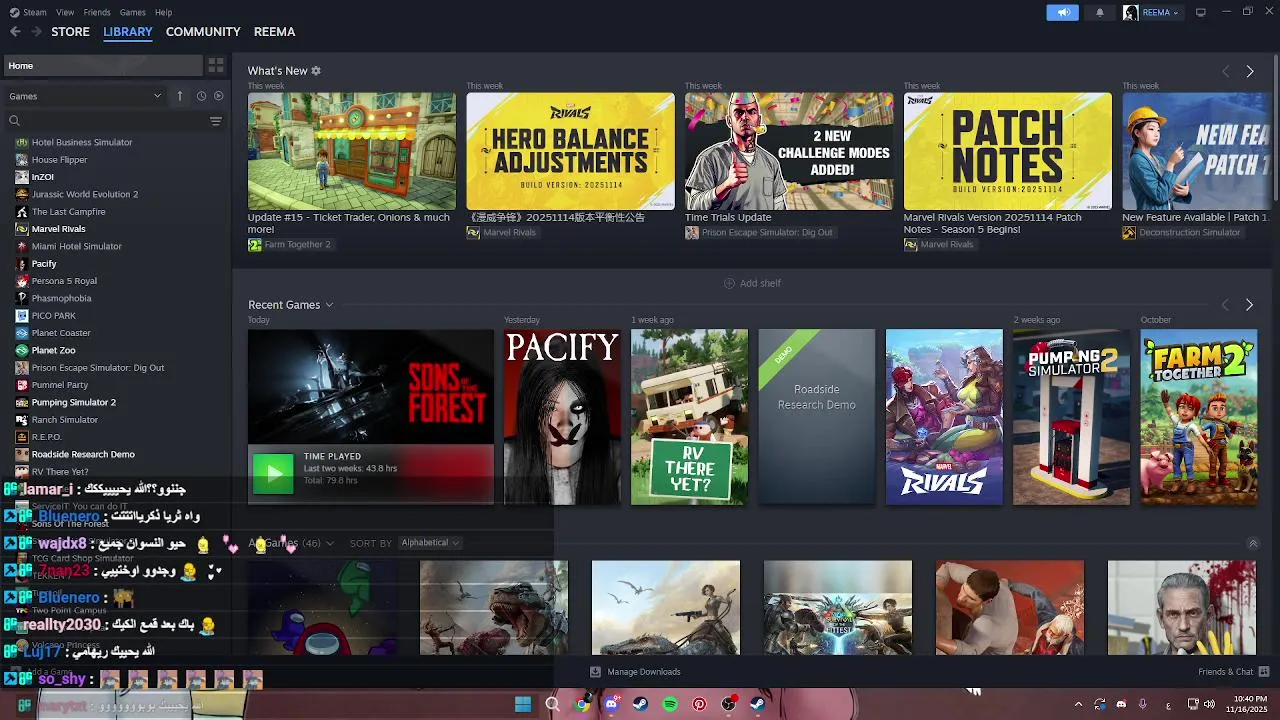Click the REEMA profile avatar
Image resolution: width=1280 pixels, height=720 pixels.
point(1130,13)
